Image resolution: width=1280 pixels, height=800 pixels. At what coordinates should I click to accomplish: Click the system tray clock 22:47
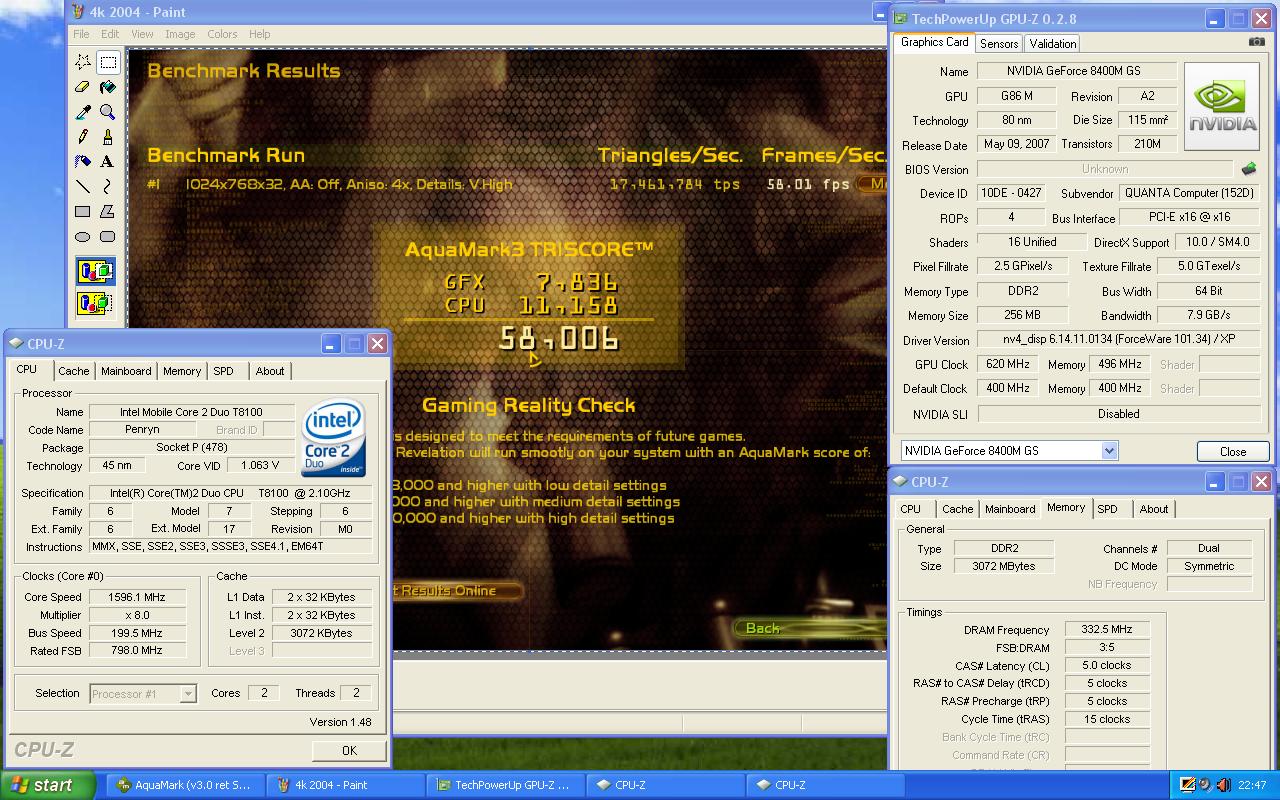tap(1252, 785)
